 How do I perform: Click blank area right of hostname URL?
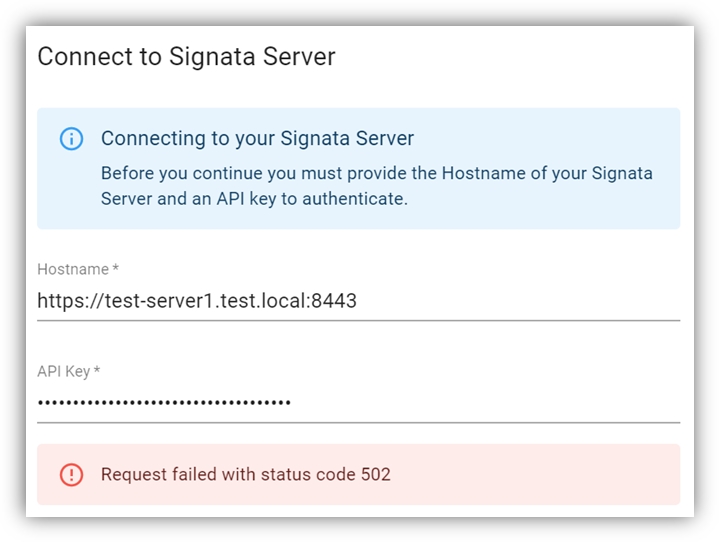tap(520, 300)
